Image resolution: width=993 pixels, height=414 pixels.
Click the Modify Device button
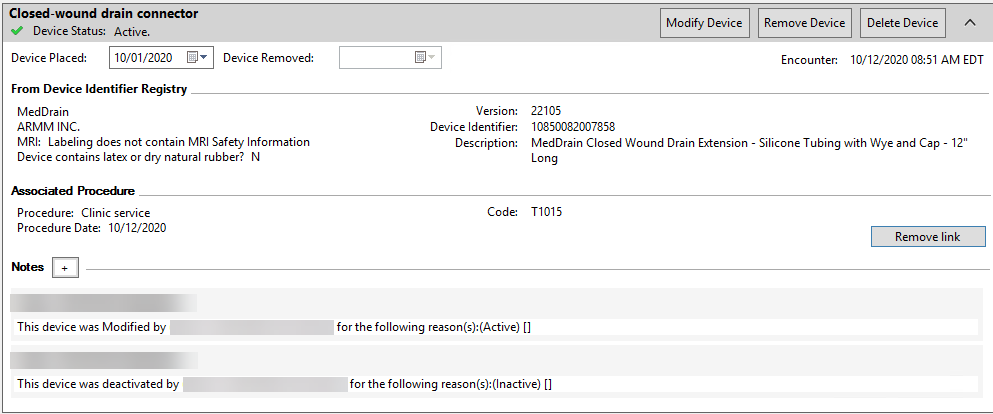tap(704, 23)
